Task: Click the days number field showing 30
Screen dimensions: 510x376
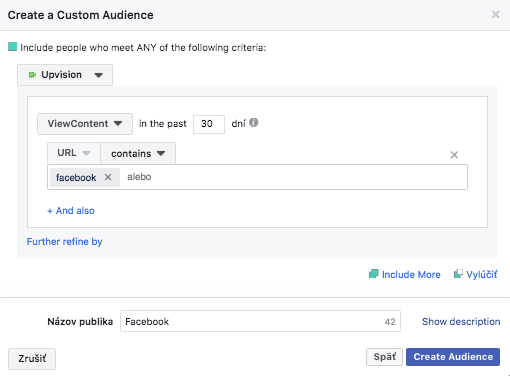Action: 209,124
